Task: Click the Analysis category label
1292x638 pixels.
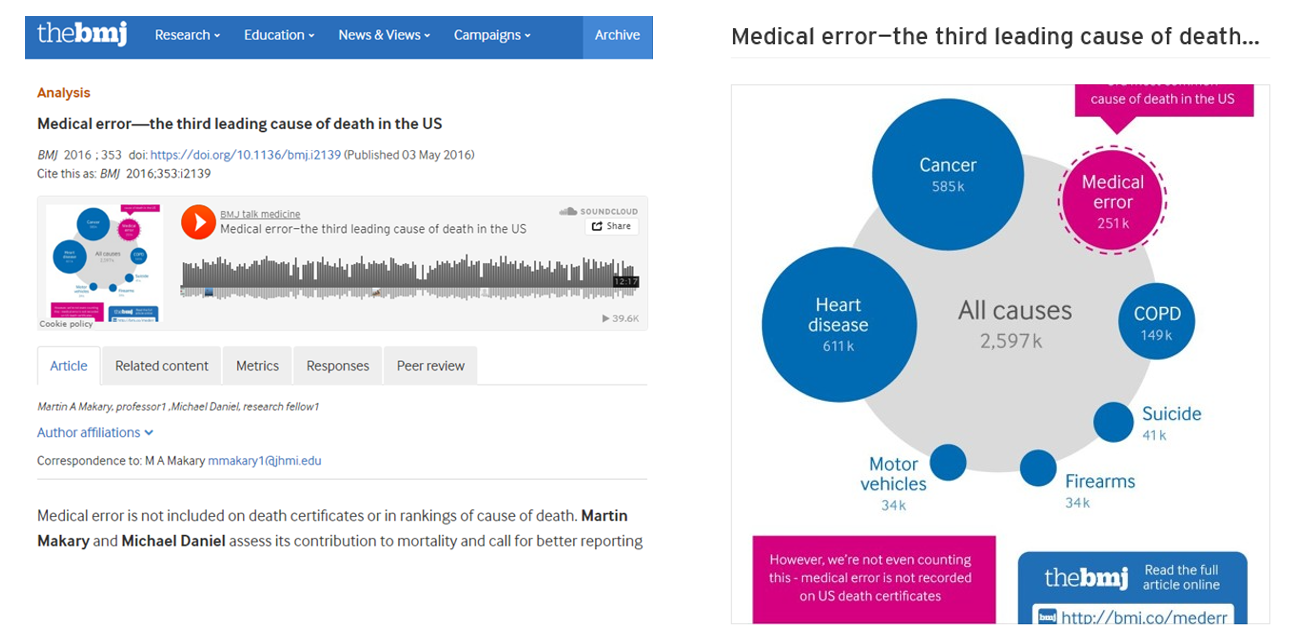Action: coord(64,93)
